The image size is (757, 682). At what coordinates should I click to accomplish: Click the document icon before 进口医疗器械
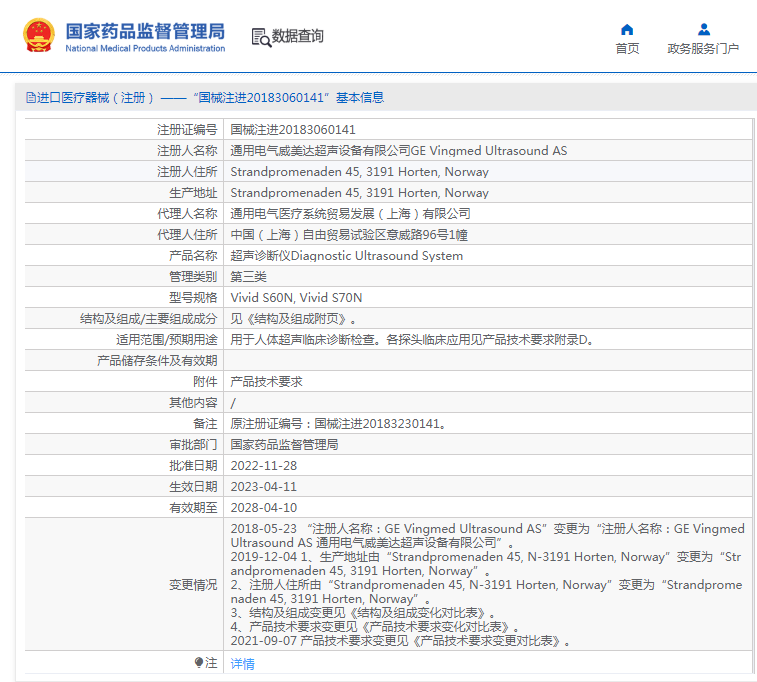[x=31, y=98]
